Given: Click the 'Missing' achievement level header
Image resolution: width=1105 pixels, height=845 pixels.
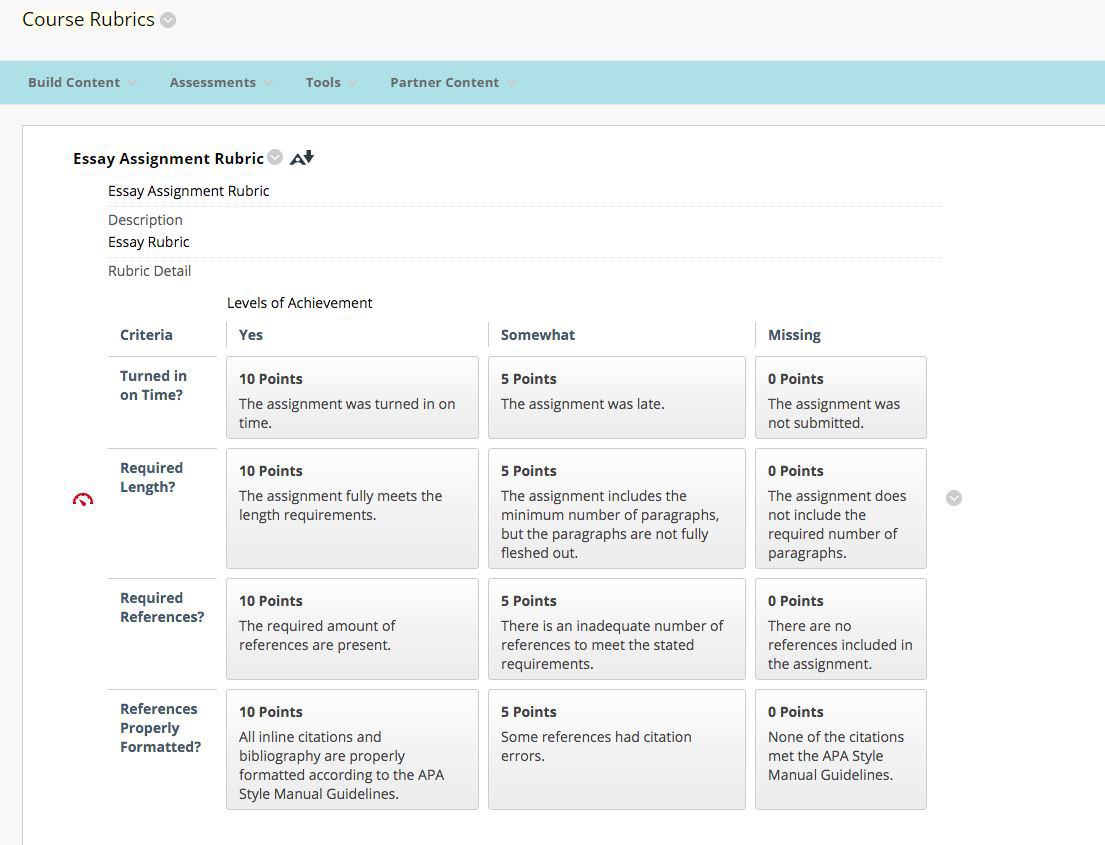Looking at the screenshot, I should 794,335.
